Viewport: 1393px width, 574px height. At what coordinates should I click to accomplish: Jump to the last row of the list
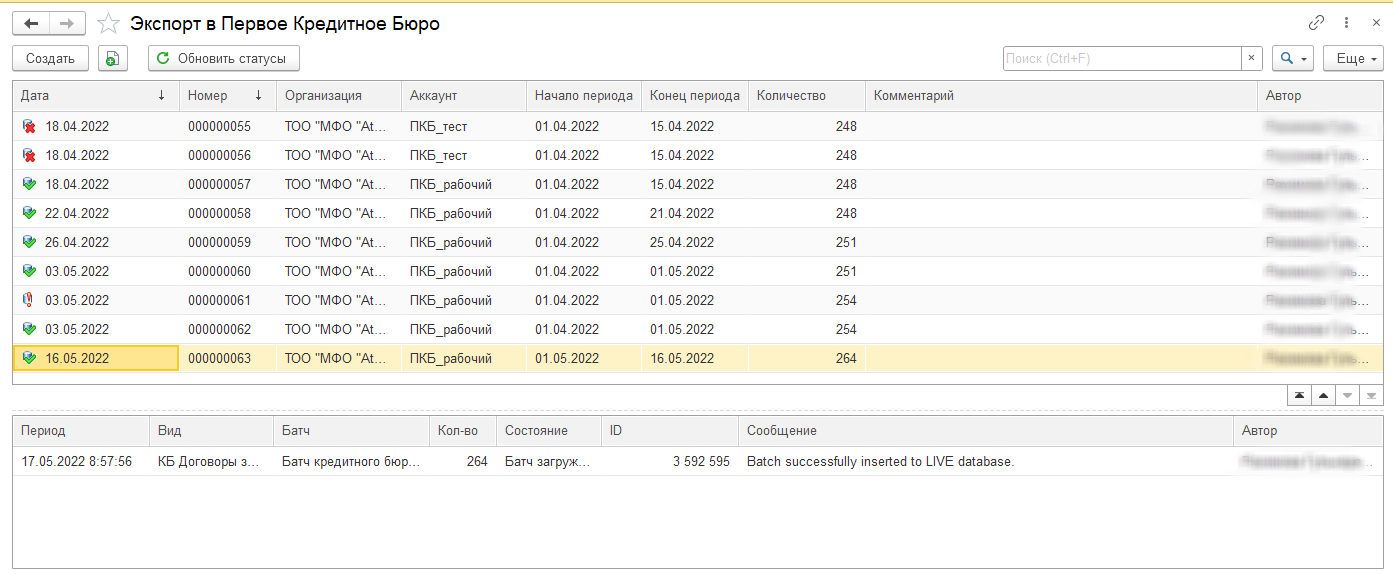pos(1371,395)
